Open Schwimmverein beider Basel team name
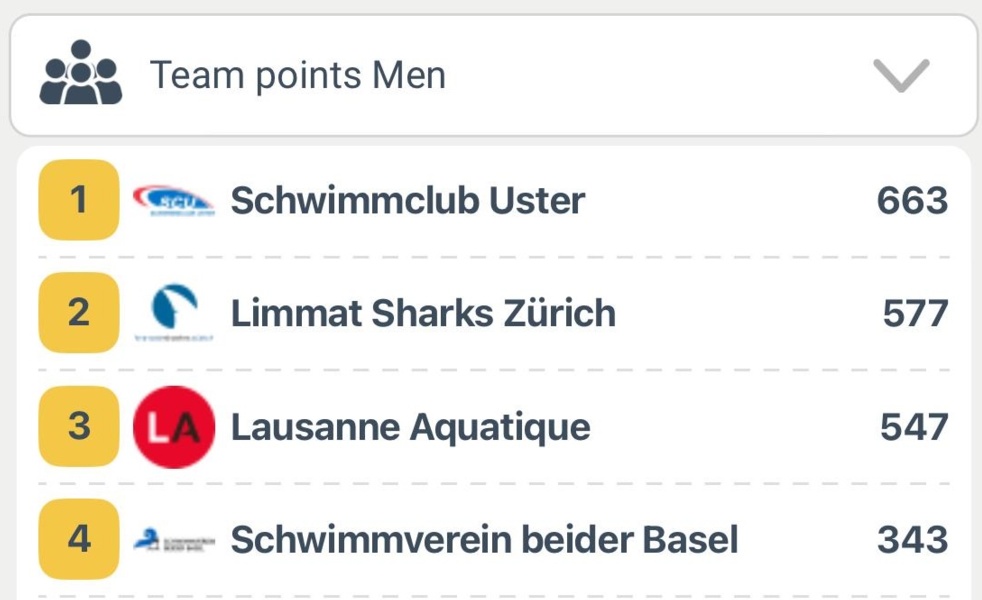The width and height of the screenshot is (982, 600). pos(485,541)
